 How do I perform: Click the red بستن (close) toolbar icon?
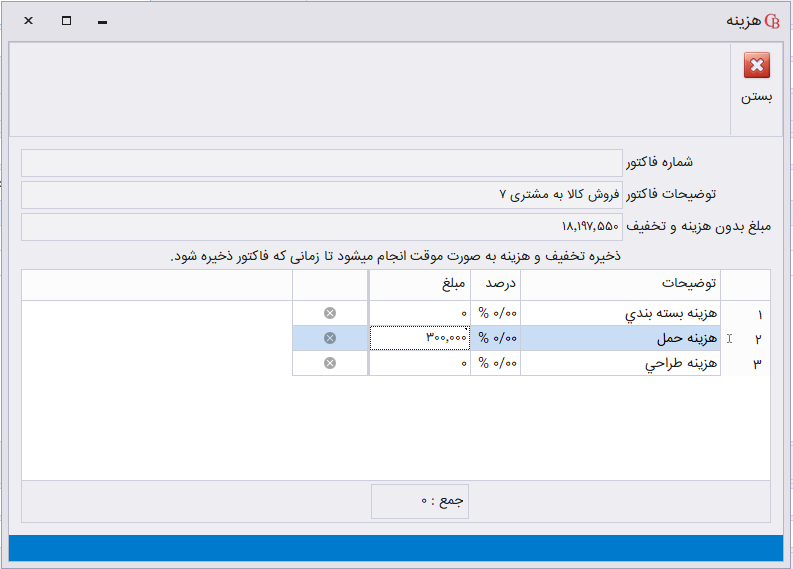[757, 67]
